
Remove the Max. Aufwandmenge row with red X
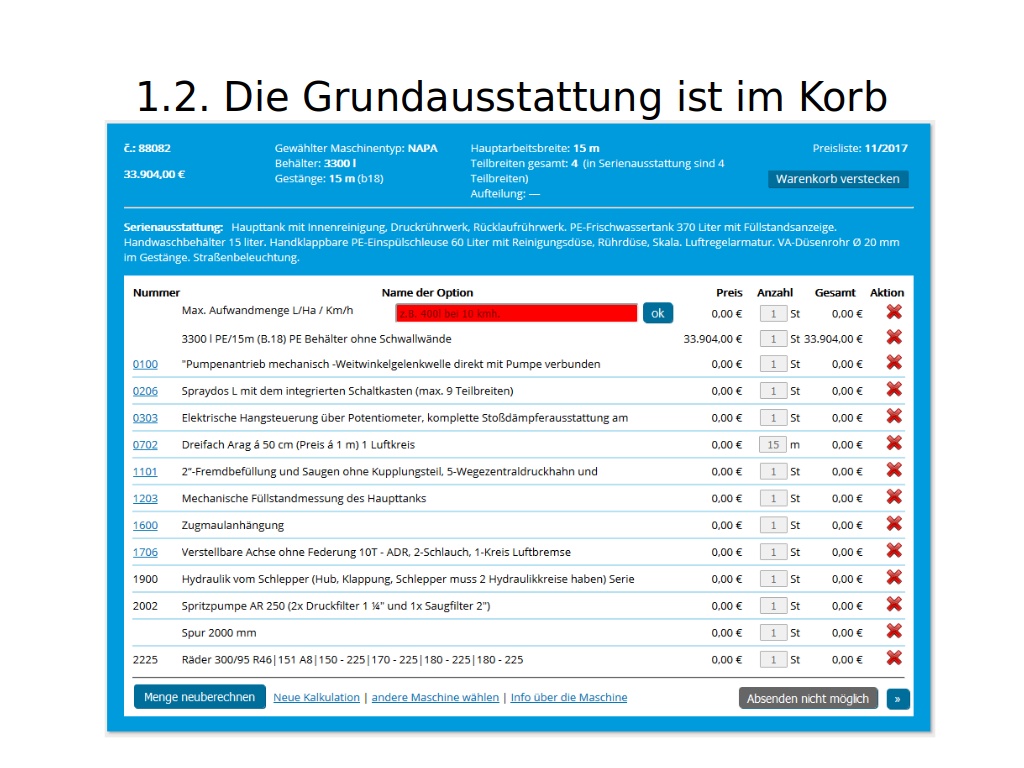[x=893, y=312]
